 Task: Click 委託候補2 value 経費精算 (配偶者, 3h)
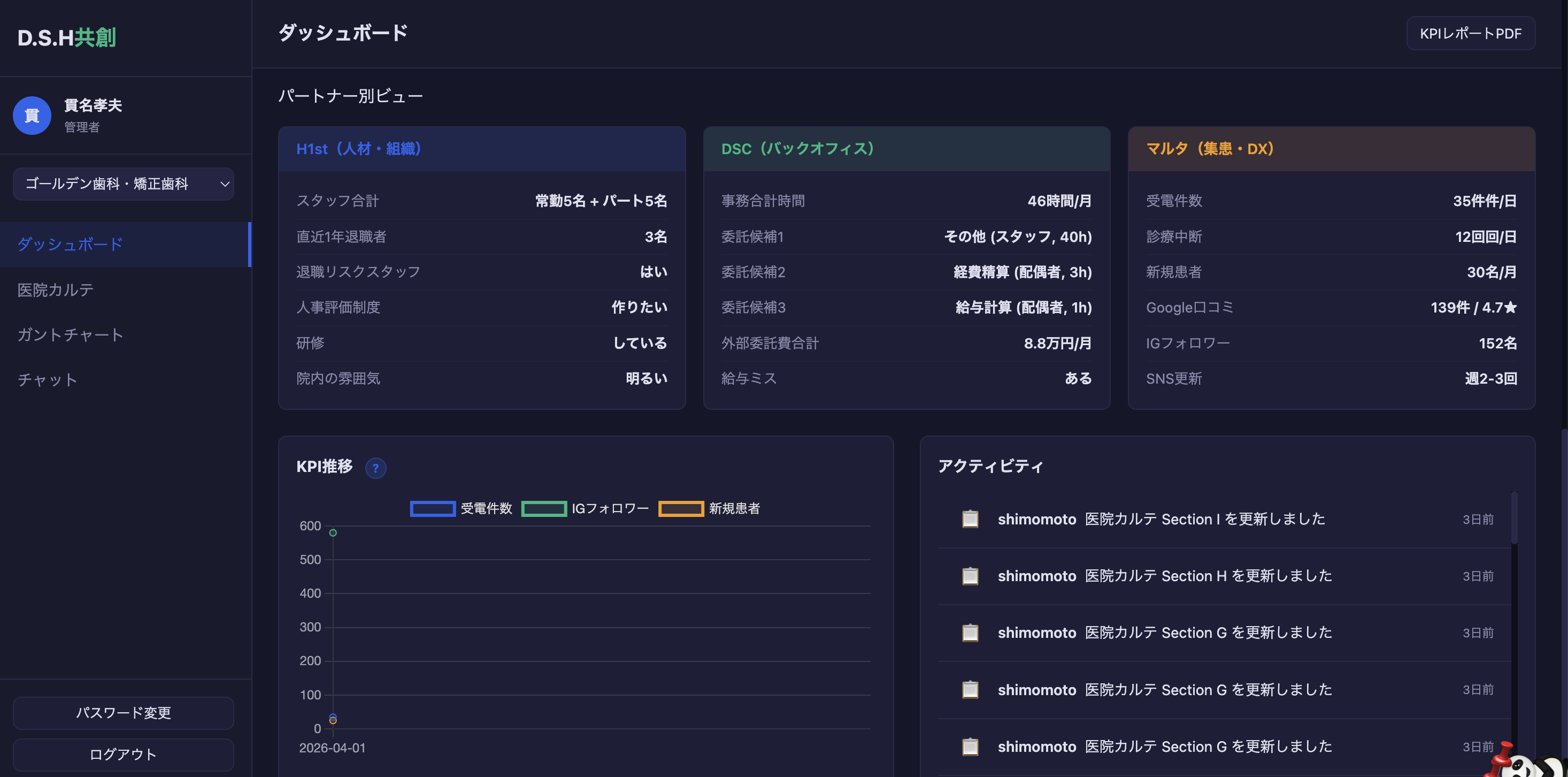pyautogui.click(x=1023, y=272)
